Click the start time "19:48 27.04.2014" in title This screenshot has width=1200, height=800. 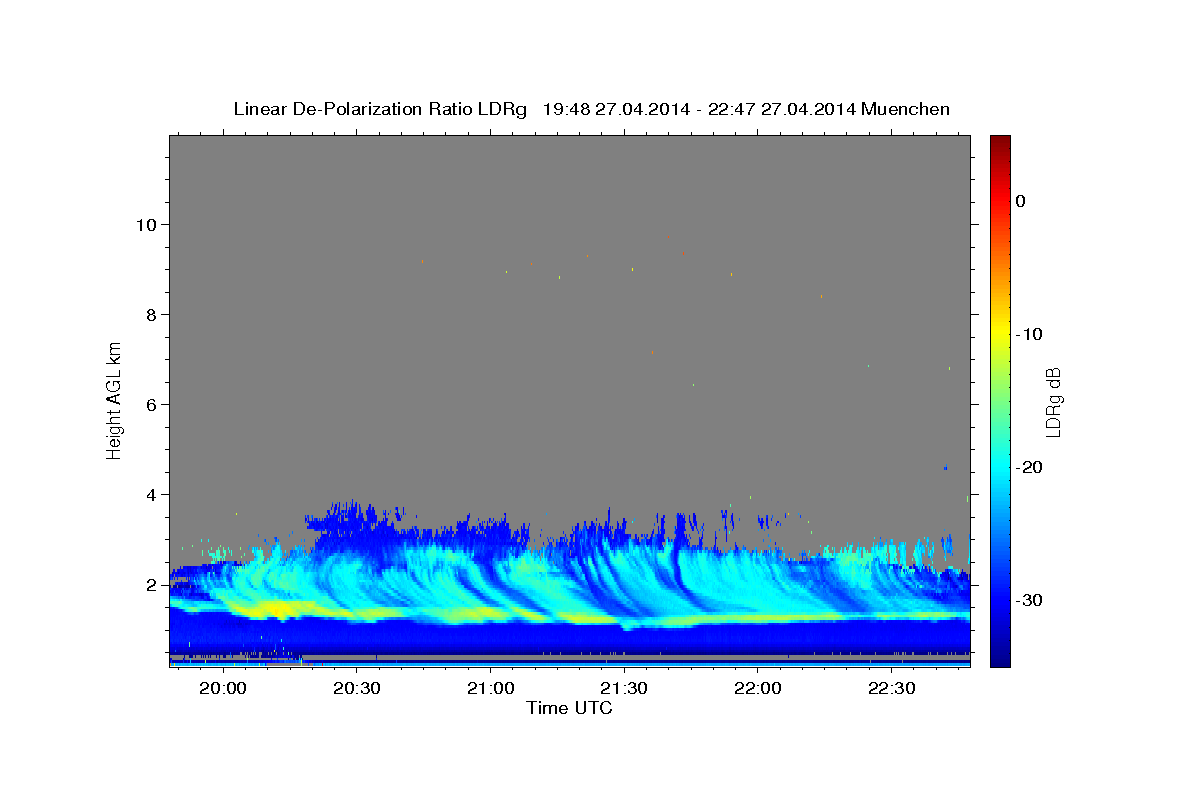[x=616, y=109]
